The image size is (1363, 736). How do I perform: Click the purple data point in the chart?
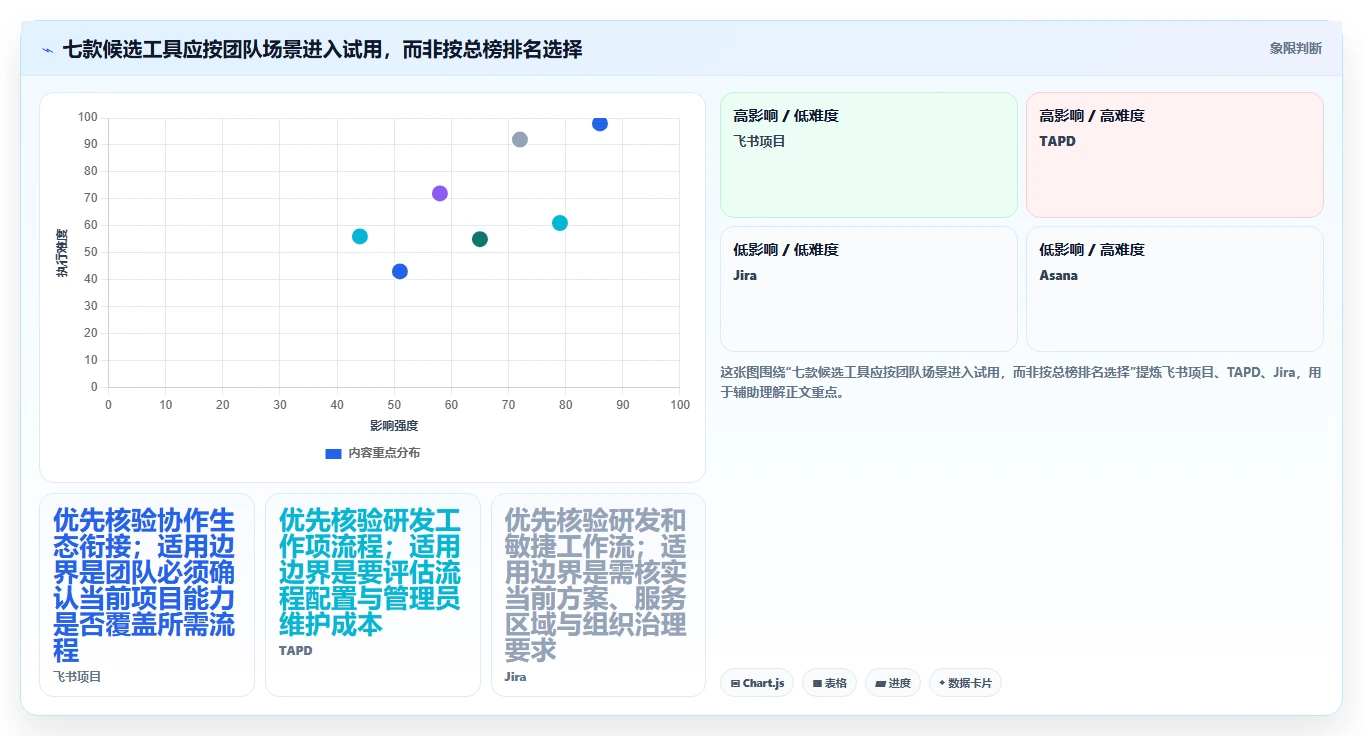pos(440,193)
